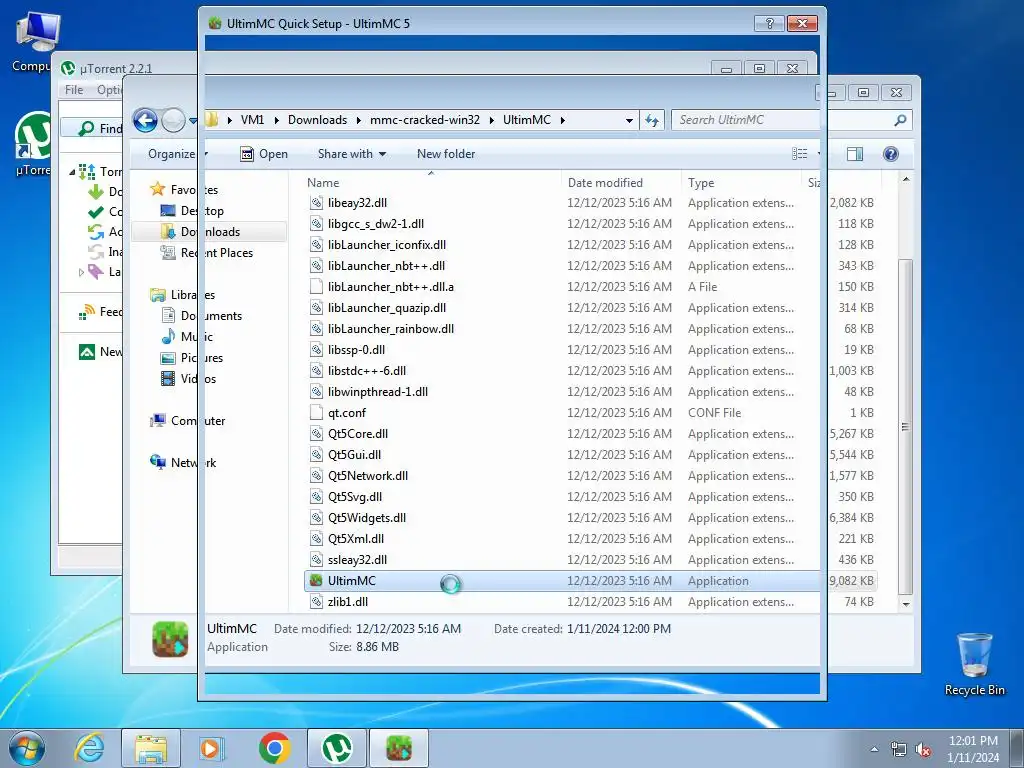Click the VM1 breadcrumb segment

(x=253, y=120)
